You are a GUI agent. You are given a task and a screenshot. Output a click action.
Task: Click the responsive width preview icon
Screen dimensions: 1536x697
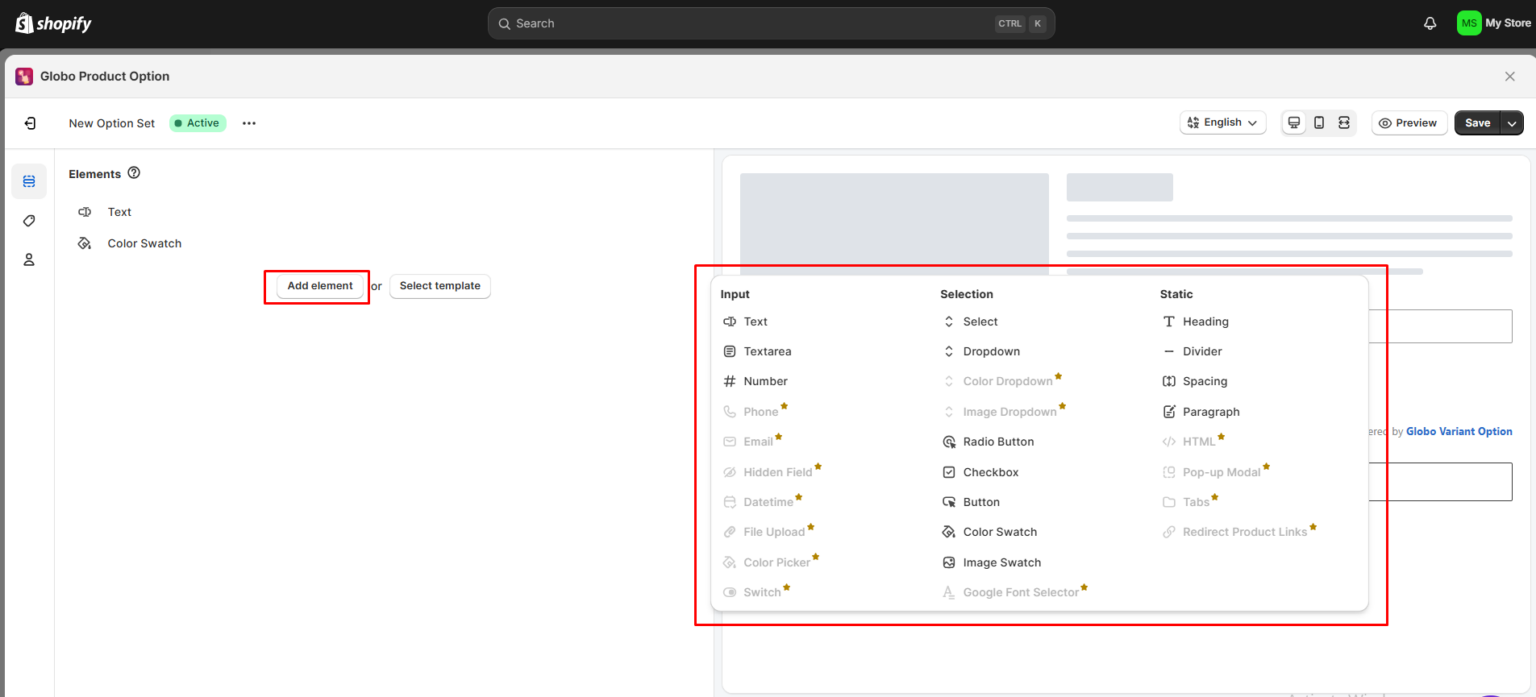click(1343, 122)
